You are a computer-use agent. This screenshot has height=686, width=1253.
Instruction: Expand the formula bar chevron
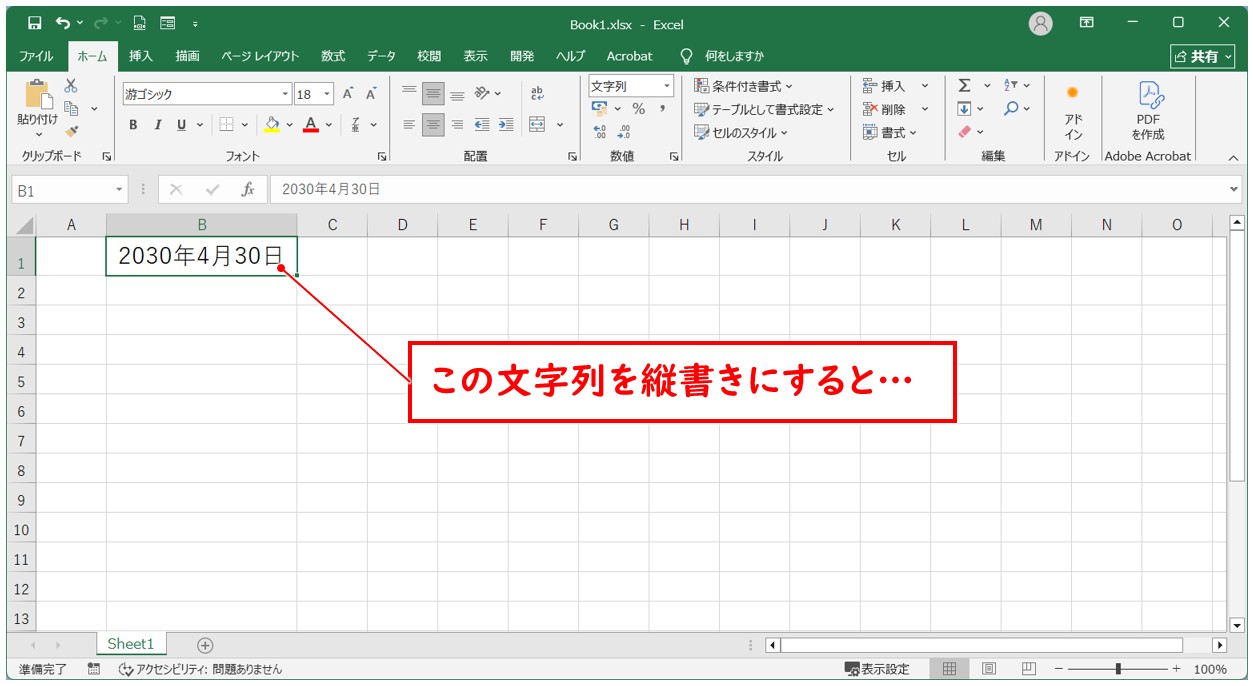[1233, 189]
